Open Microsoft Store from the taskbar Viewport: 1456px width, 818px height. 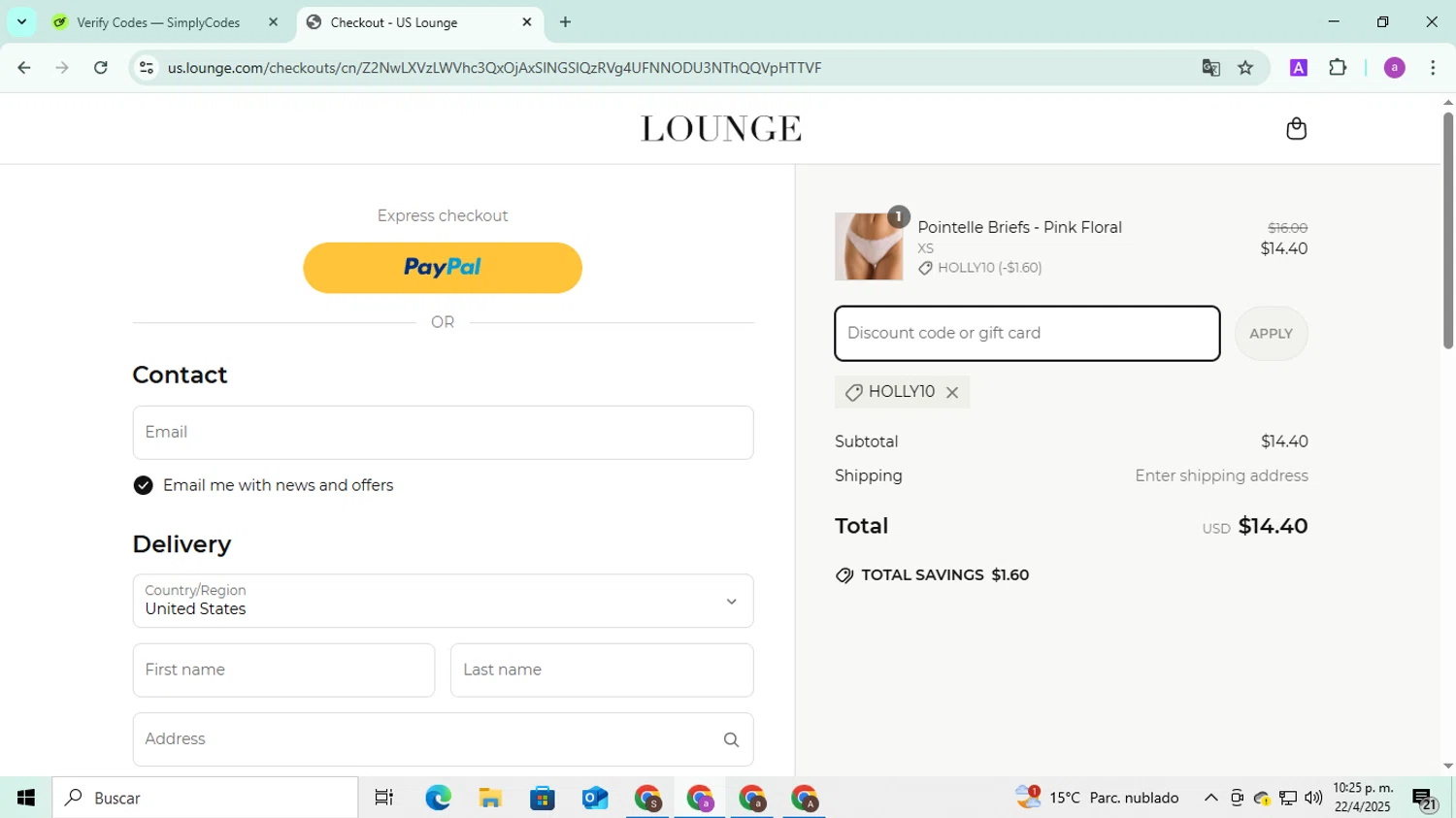coord(543,798)
